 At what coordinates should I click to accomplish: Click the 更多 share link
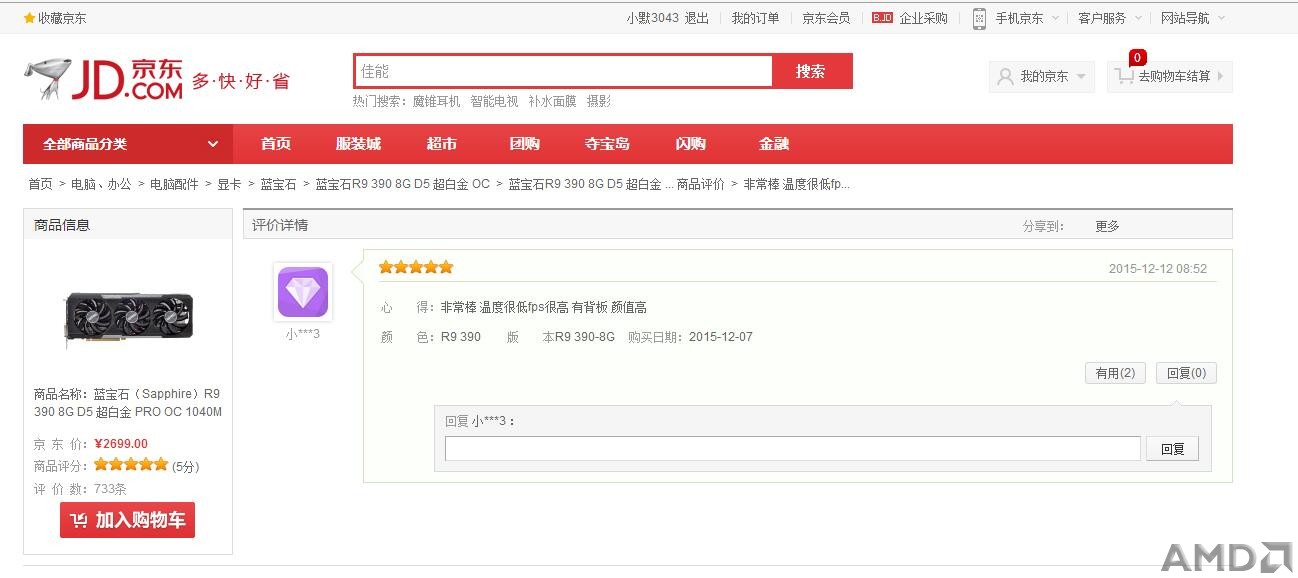click(x=1107, y=226)
